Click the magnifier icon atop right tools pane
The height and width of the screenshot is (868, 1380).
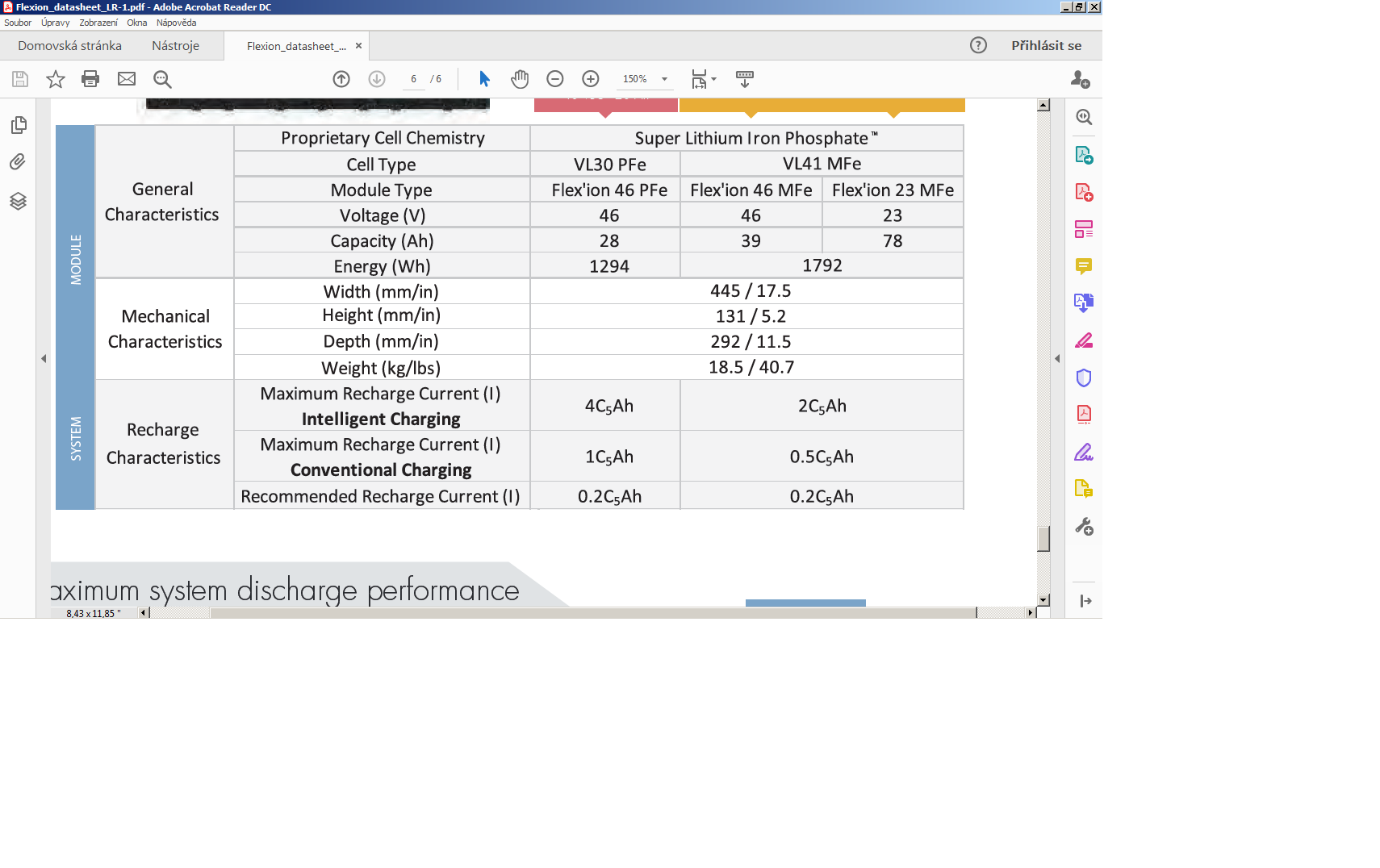1084,117
